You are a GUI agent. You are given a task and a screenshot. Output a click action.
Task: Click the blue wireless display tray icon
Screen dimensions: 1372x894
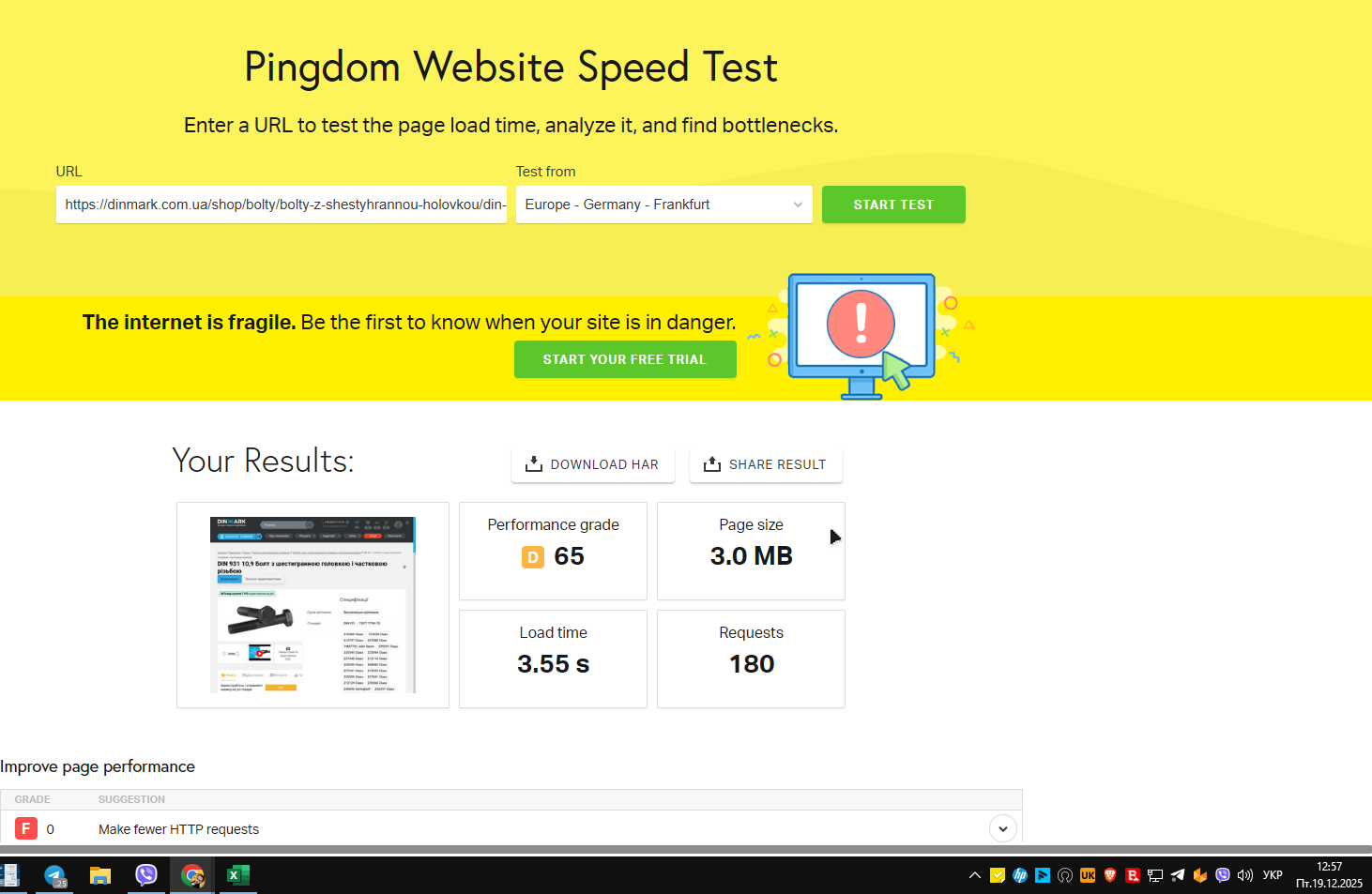click(x=1043, y=875)
